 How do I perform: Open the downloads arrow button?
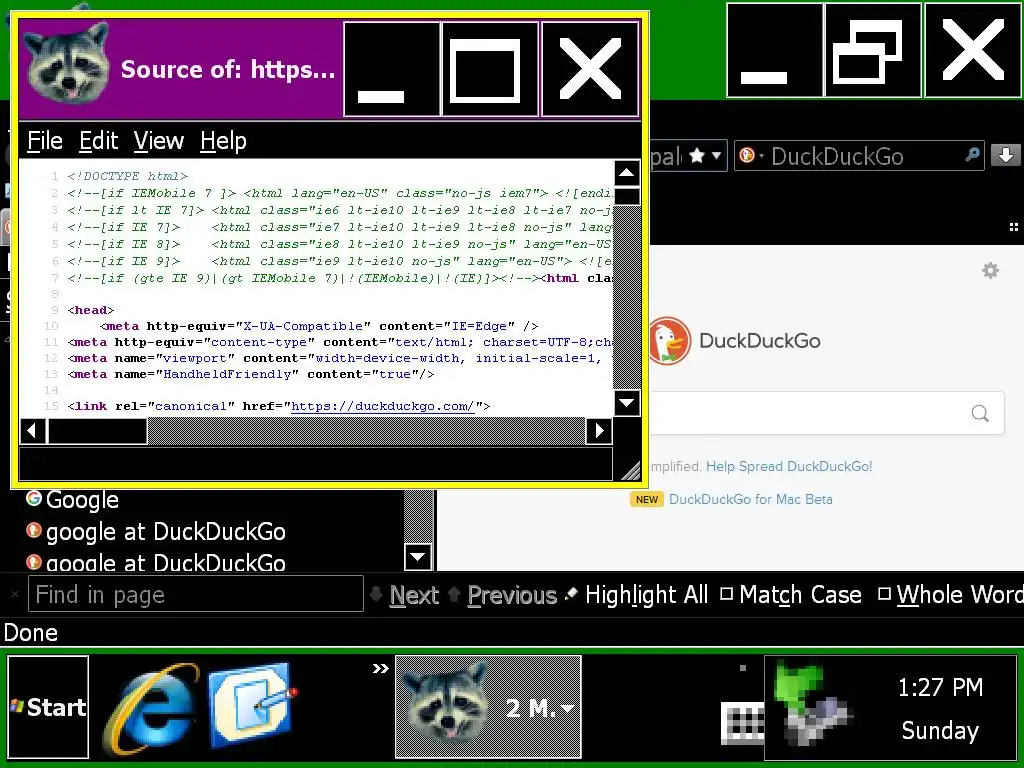pyautogui.click(x=1006, y=155)
